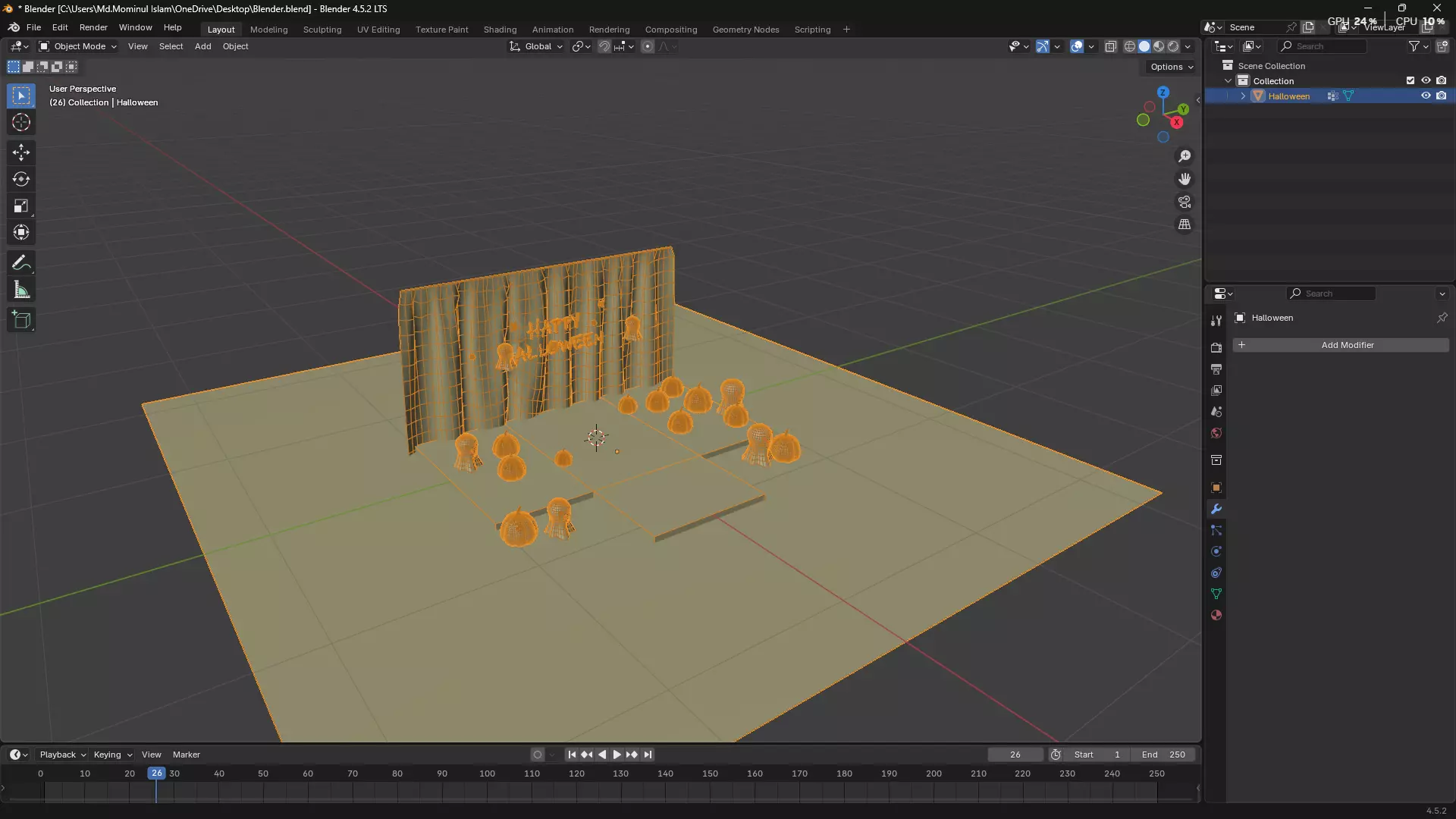Toggle viewport overlays display

coord(1077,46)
